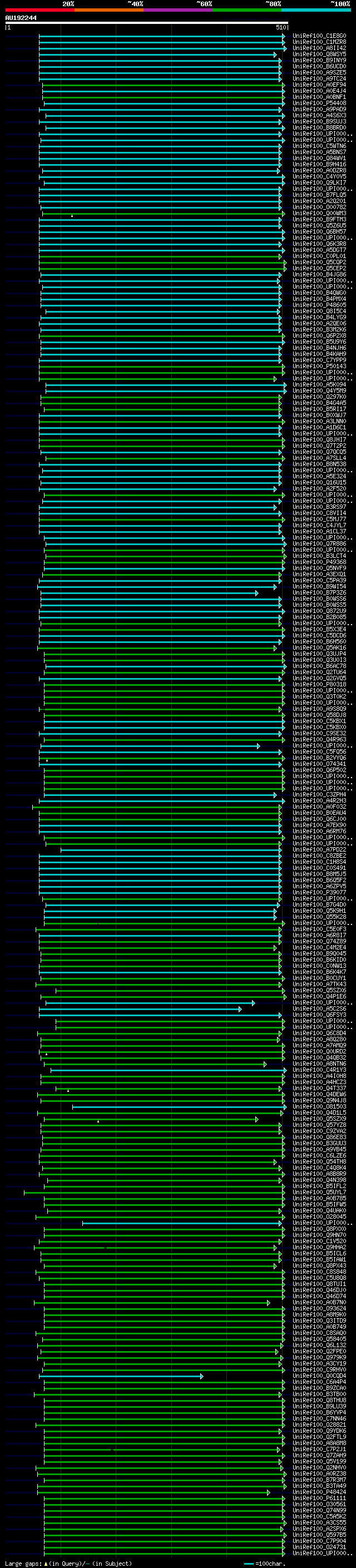Image resolution: width=356 pixels, height=1568 pixels.
Task: Click the green ~80% legend segment
Action: [247, 10]
